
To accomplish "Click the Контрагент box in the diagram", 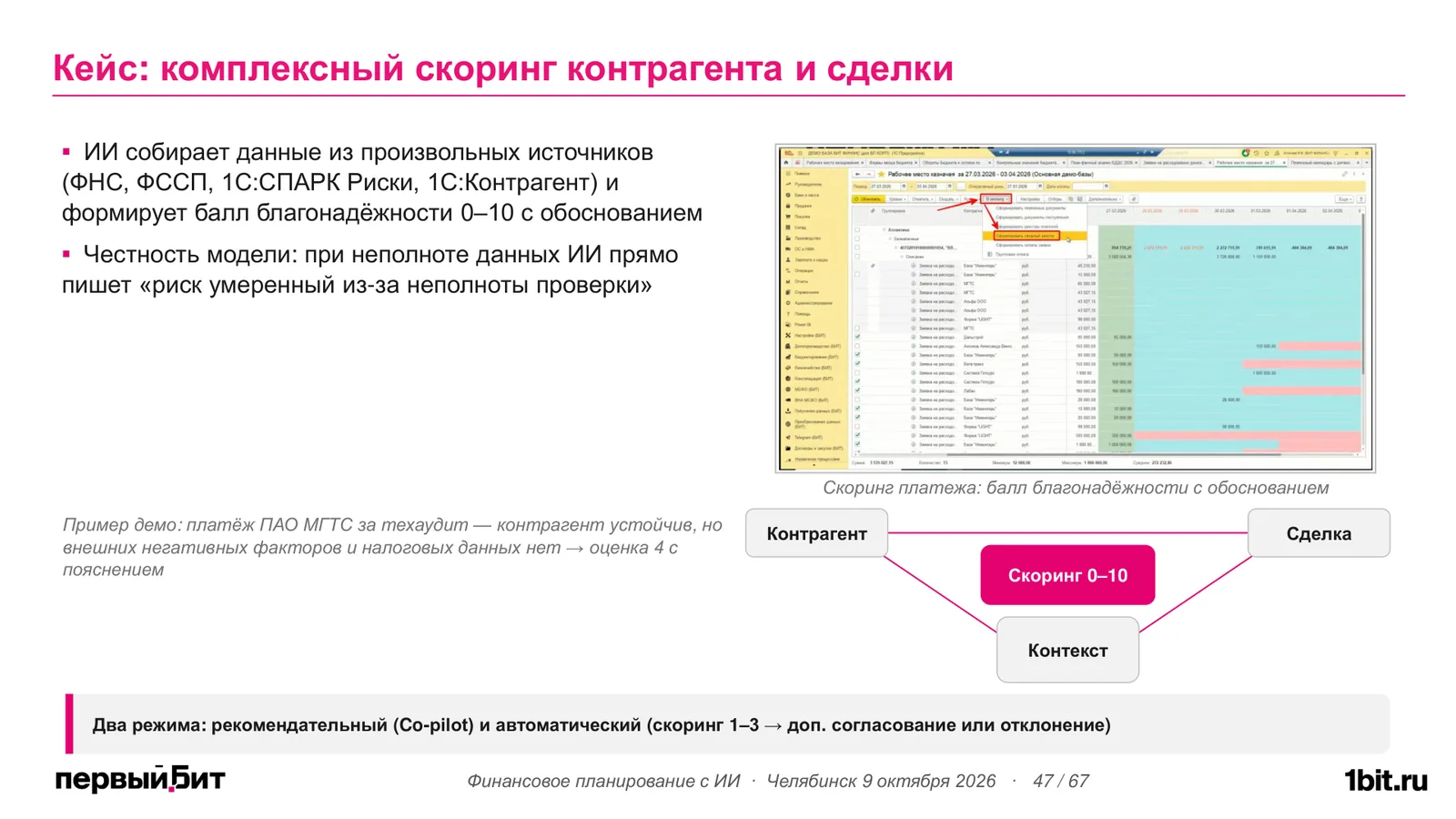I will tap(816, 533).
